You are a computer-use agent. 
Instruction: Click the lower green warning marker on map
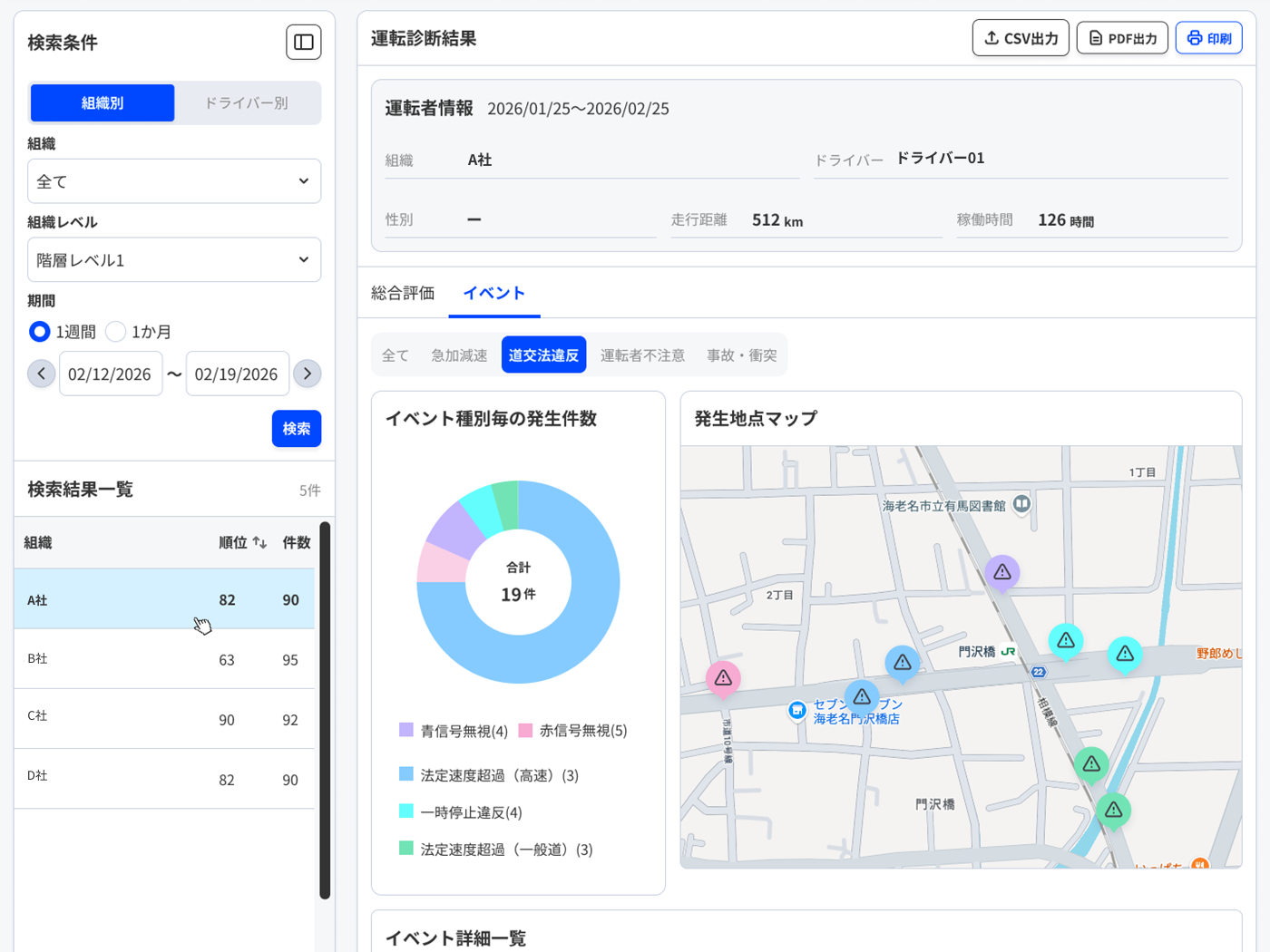click(1113, 811)
